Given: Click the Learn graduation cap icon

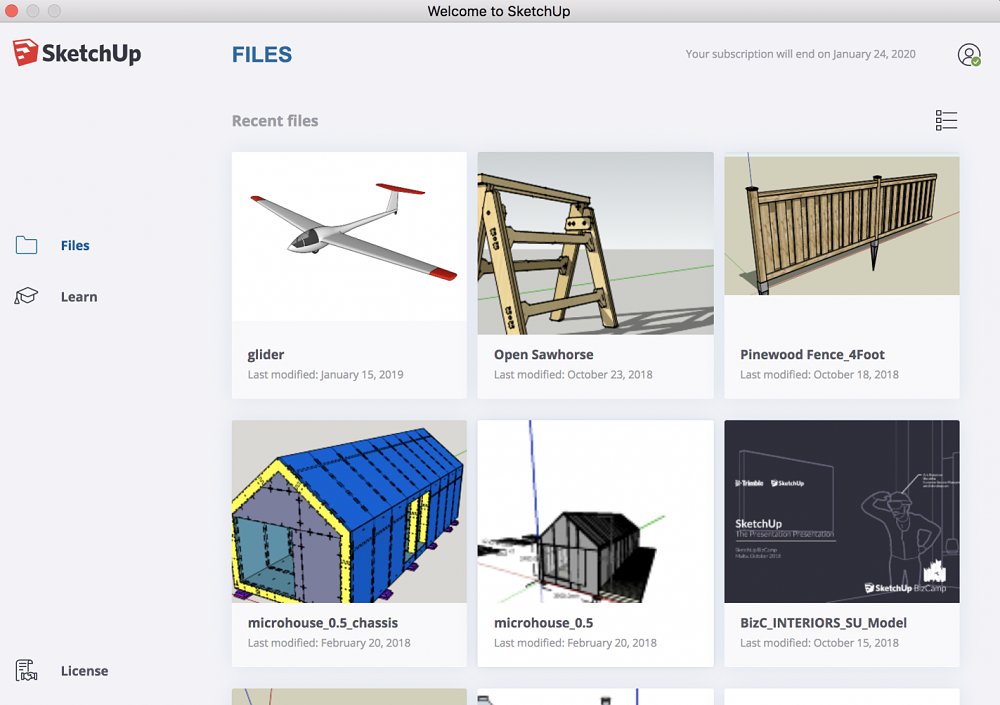Looking at the screenshot, I should point(27,297).
